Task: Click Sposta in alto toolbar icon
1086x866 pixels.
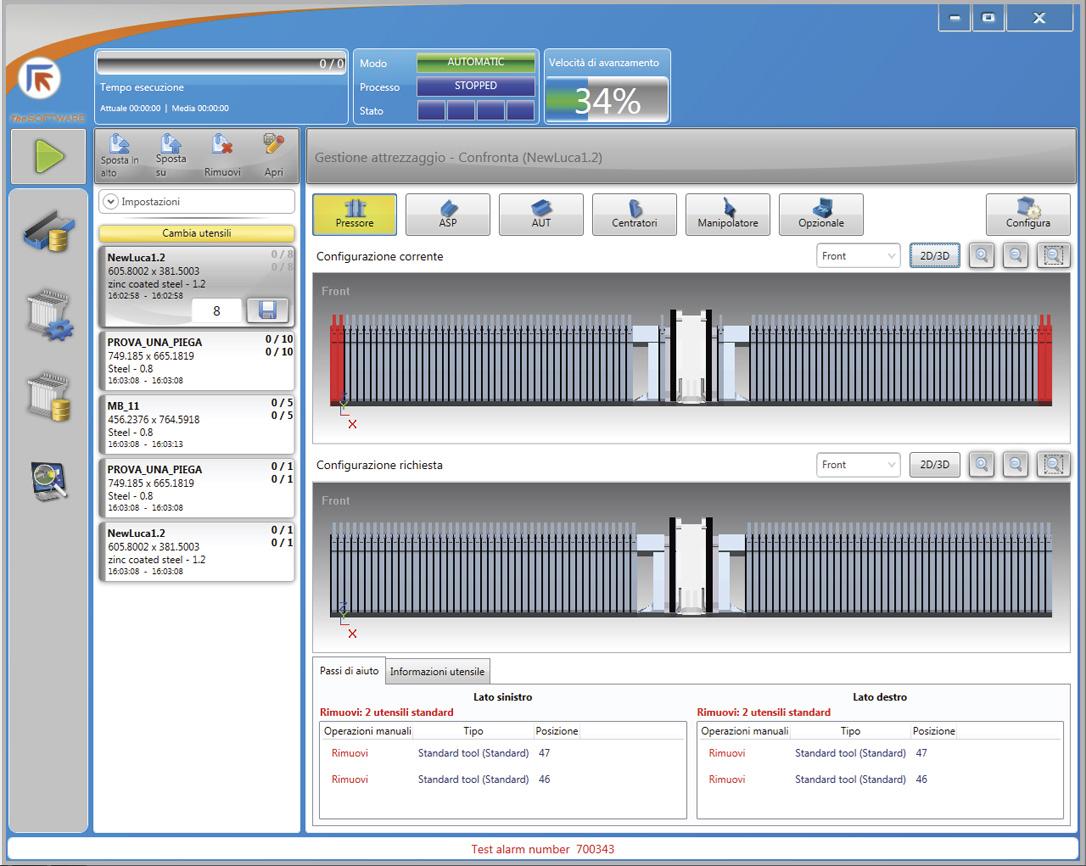Action: coord(120,155)
